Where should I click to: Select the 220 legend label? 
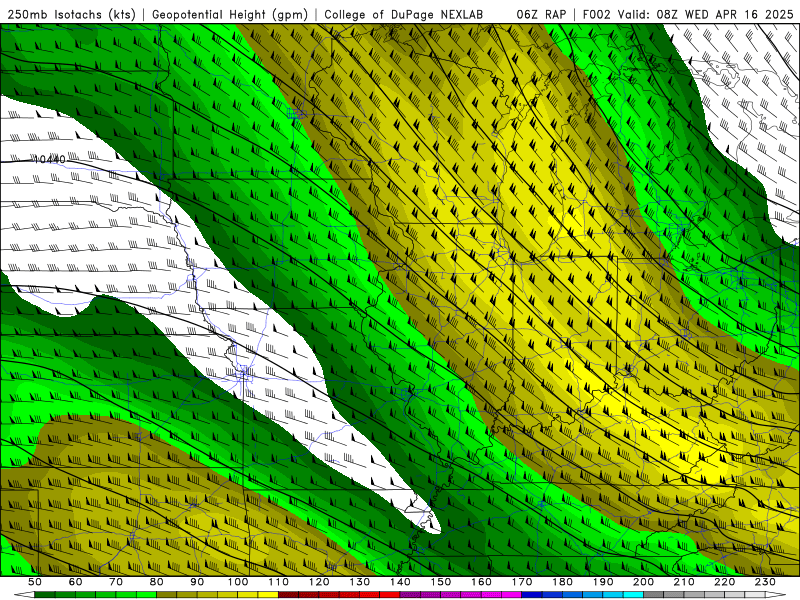(724, 582)
